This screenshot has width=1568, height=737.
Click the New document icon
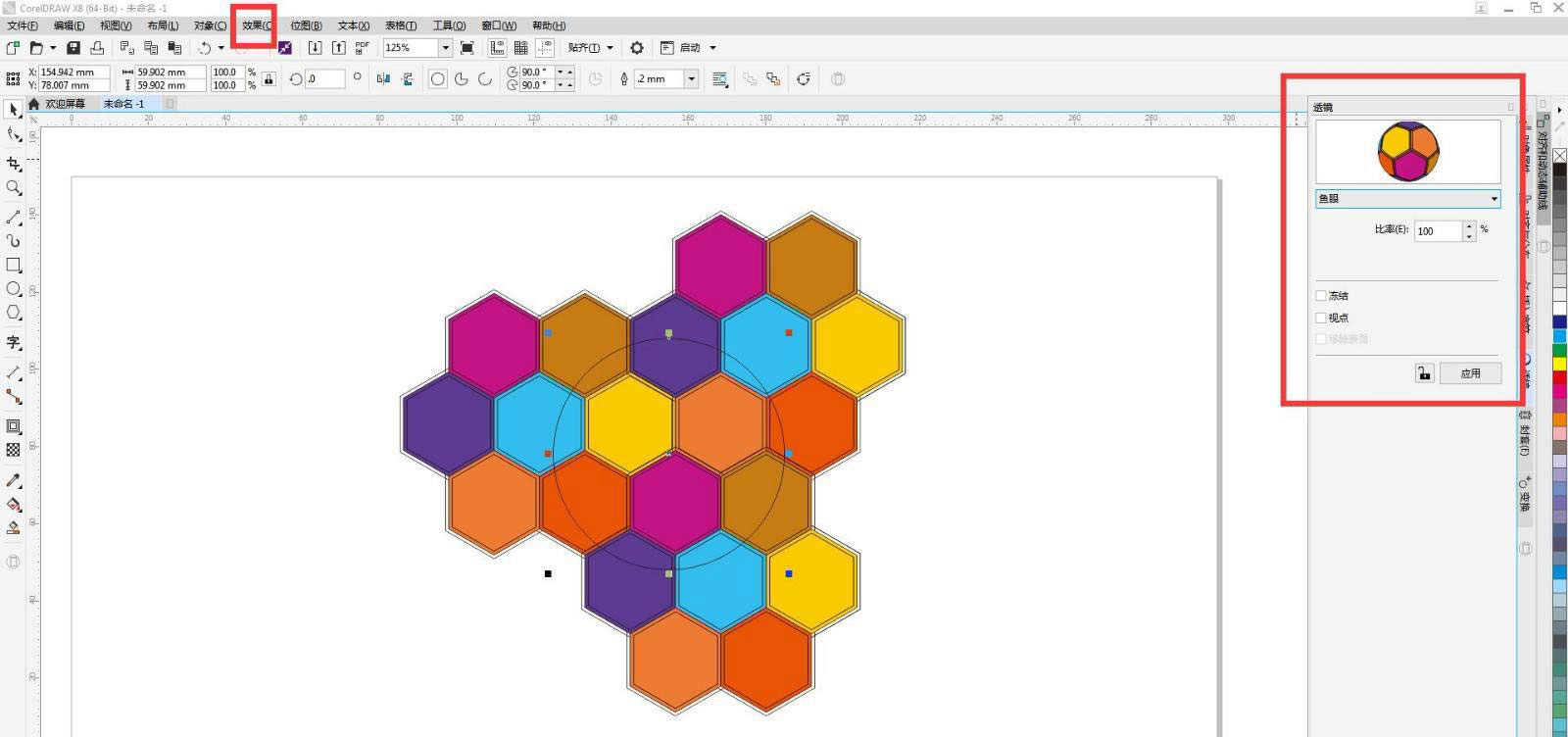click(13, 47)
